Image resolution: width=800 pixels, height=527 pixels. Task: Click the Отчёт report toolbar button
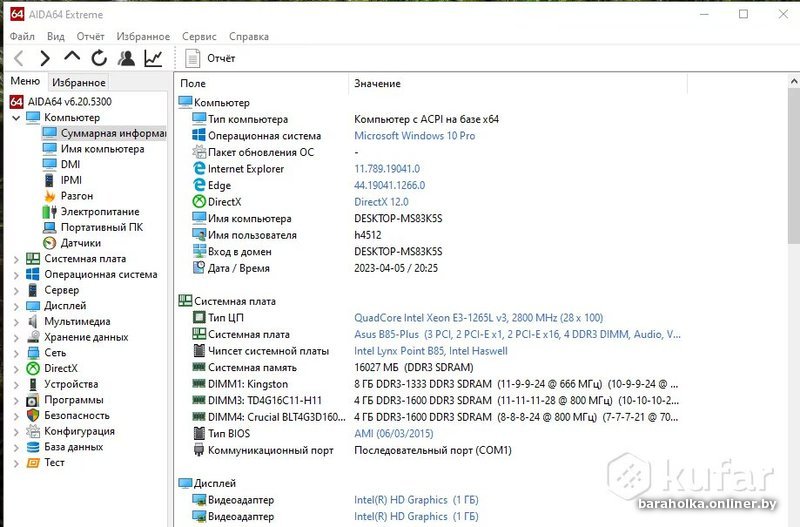(x=211, y=59)
